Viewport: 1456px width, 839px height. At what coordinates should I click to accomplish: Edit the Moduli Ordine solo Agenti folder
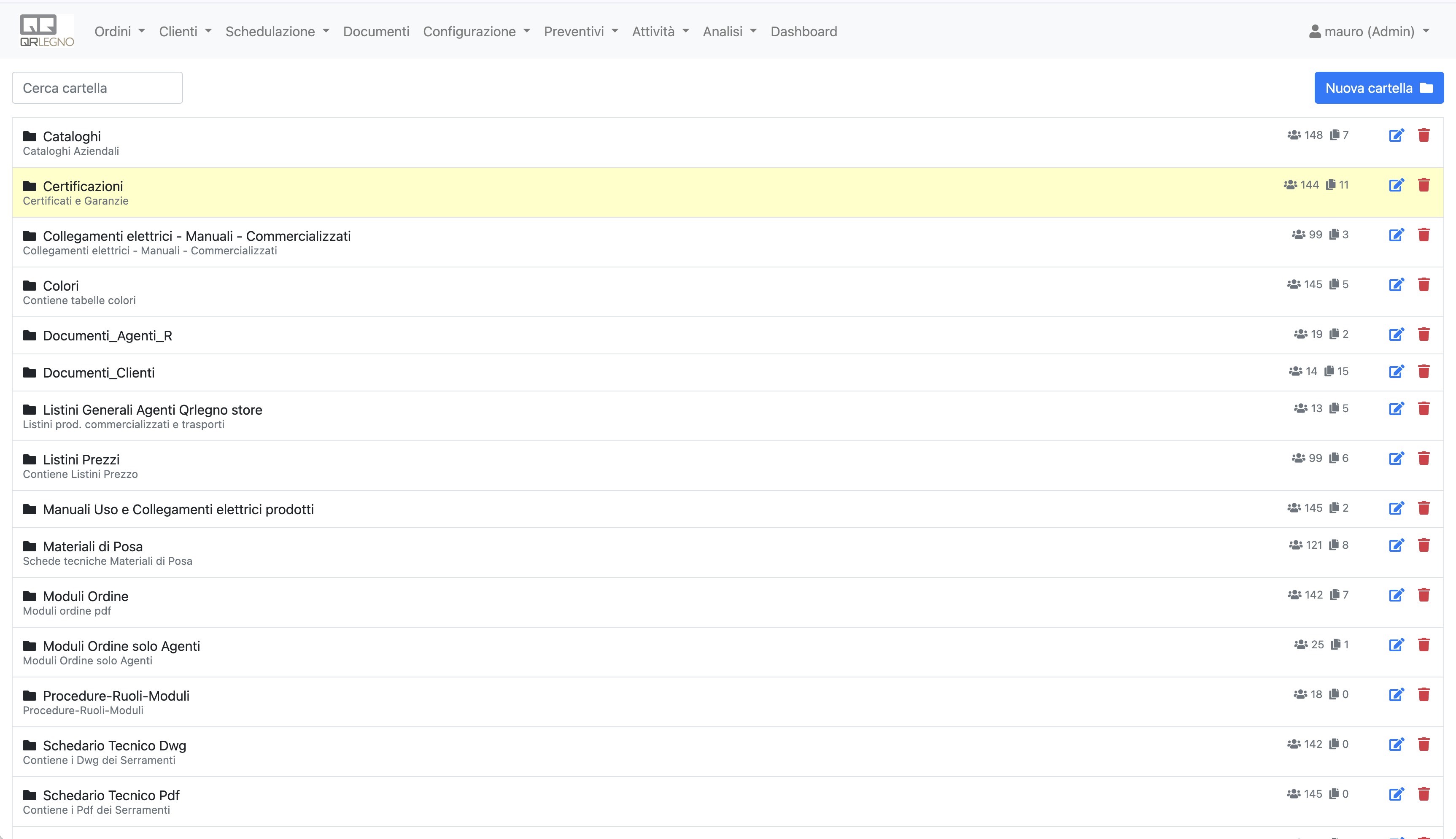click(x=1396, y=645)
